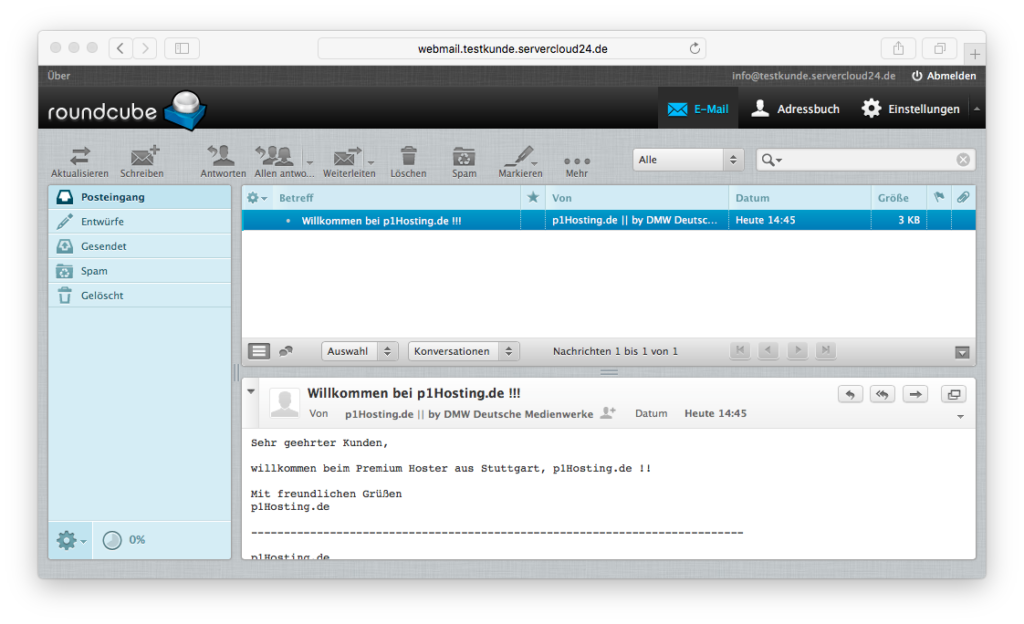The image size is (1024, 624).
Task: Mark message as Spam via toolbar
Action: tap(464, 156)
